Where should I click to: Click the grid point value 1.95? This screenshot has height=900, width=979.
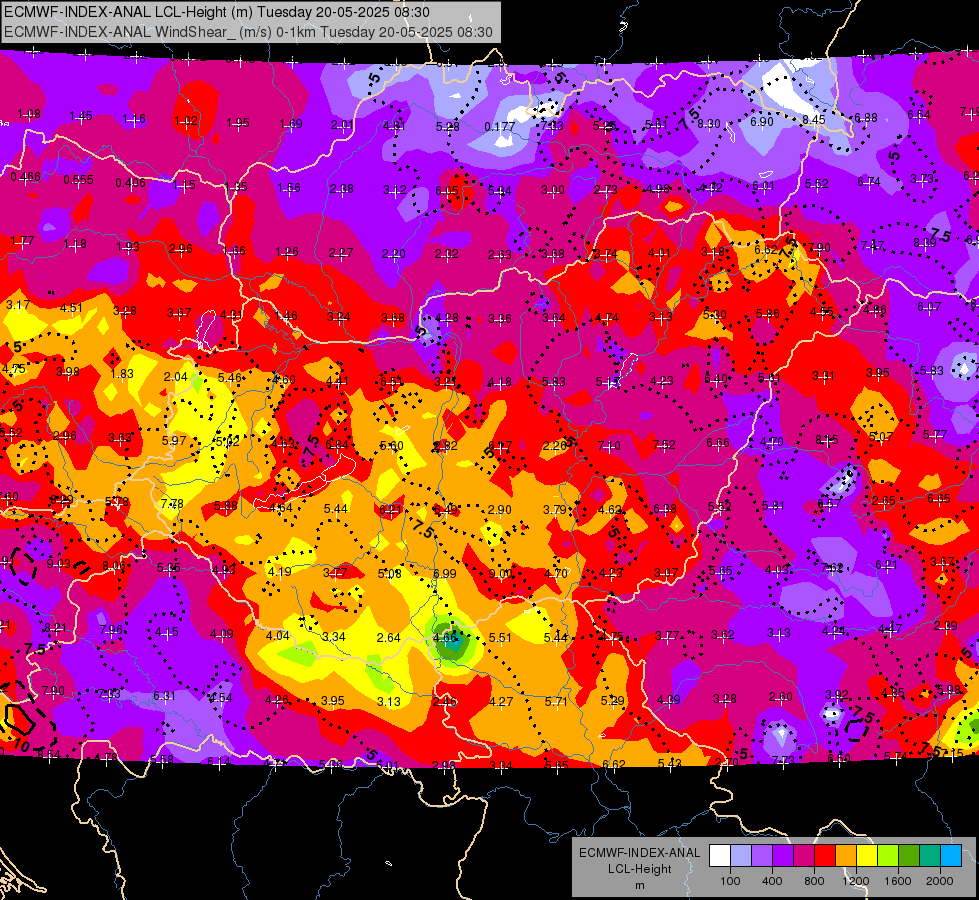pos(238,122)
